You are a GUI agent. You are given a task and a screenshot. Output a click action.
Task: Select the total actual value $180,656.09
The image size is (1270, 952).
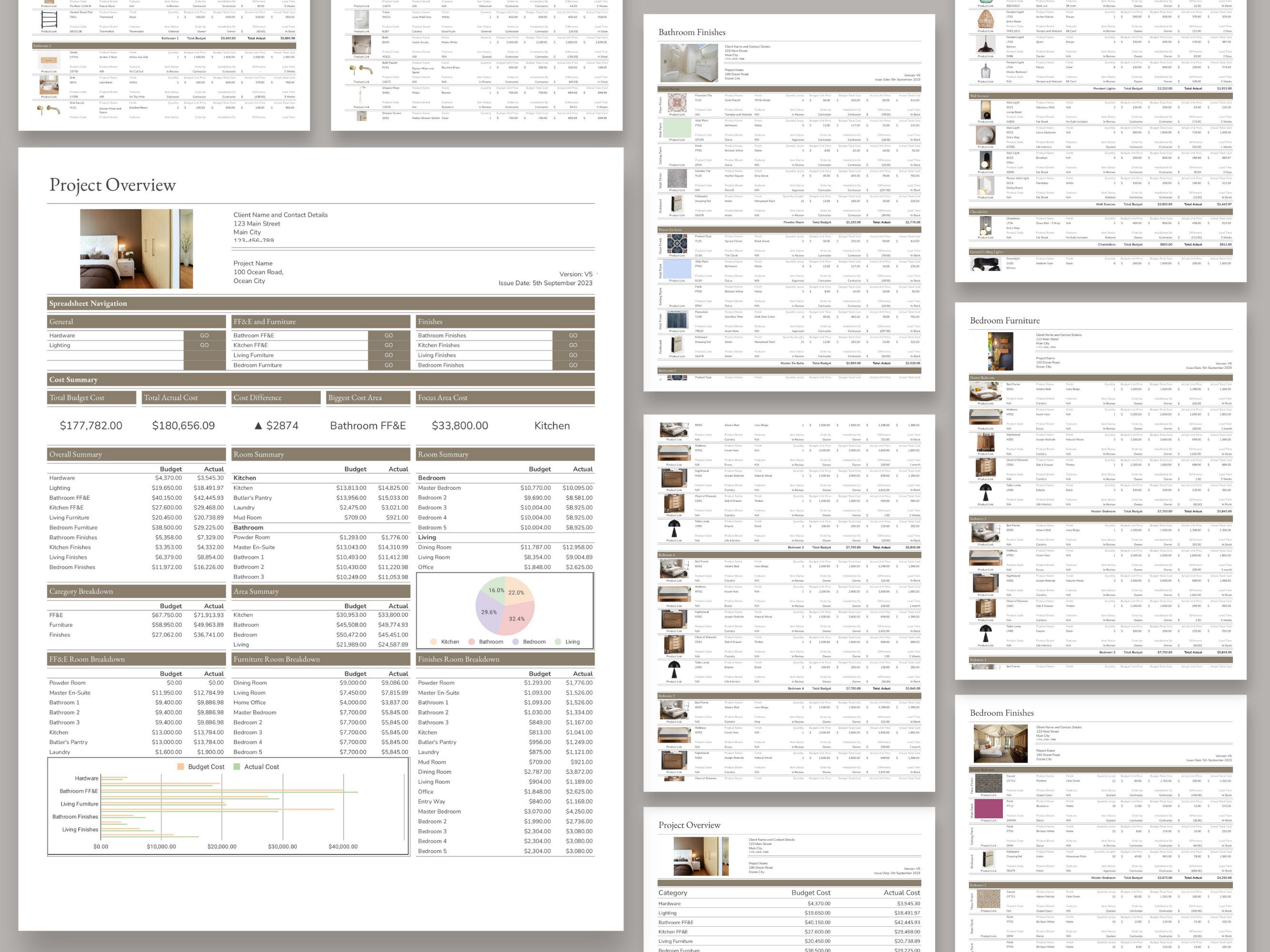(183, 425)
